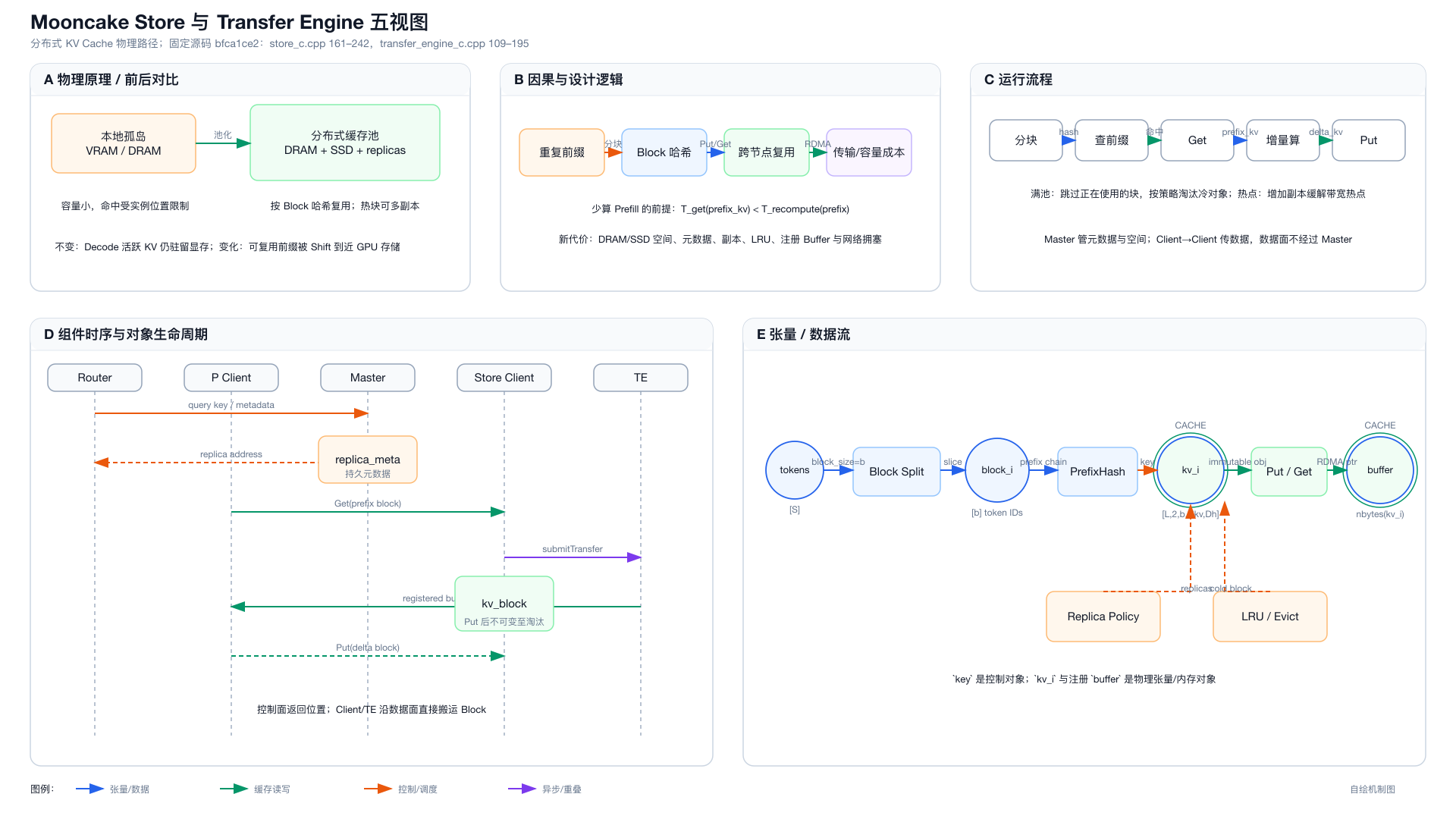1456x819 pixels.
Task: Click the 满池 eviction description line
Action: (x=1198, y=194)
